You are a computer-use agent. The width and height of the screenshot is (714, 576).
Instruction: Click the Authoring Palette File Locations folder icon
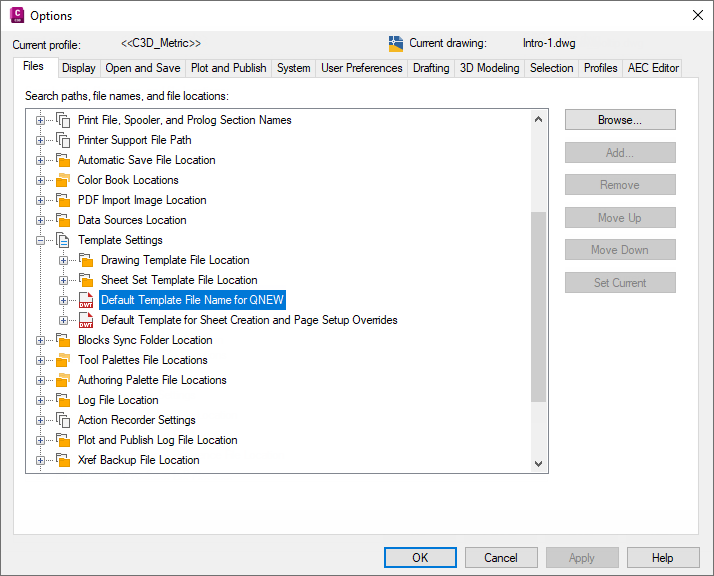63,380
